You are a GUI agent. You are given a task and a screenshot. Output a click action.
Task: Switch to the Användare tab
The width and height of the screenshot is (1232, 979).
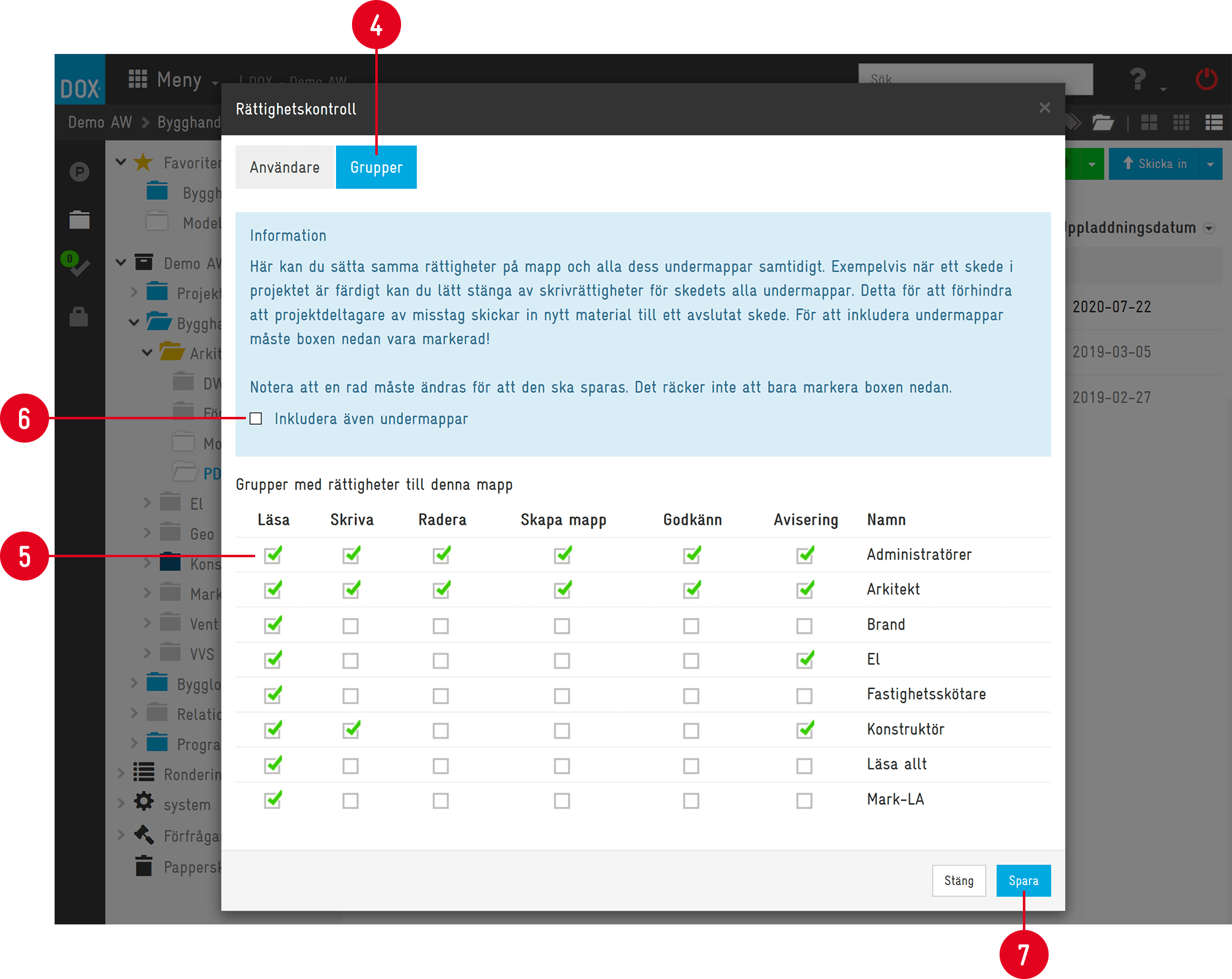(x=285, y=167)
